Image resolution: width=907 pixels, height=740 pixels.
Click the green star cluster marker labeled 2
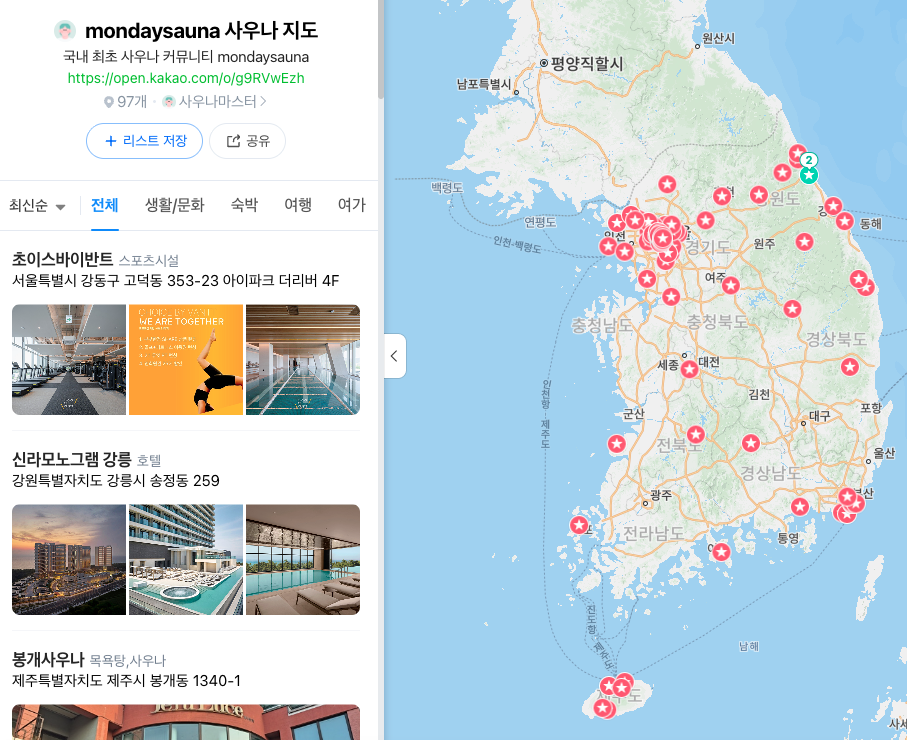pos(809,173)
